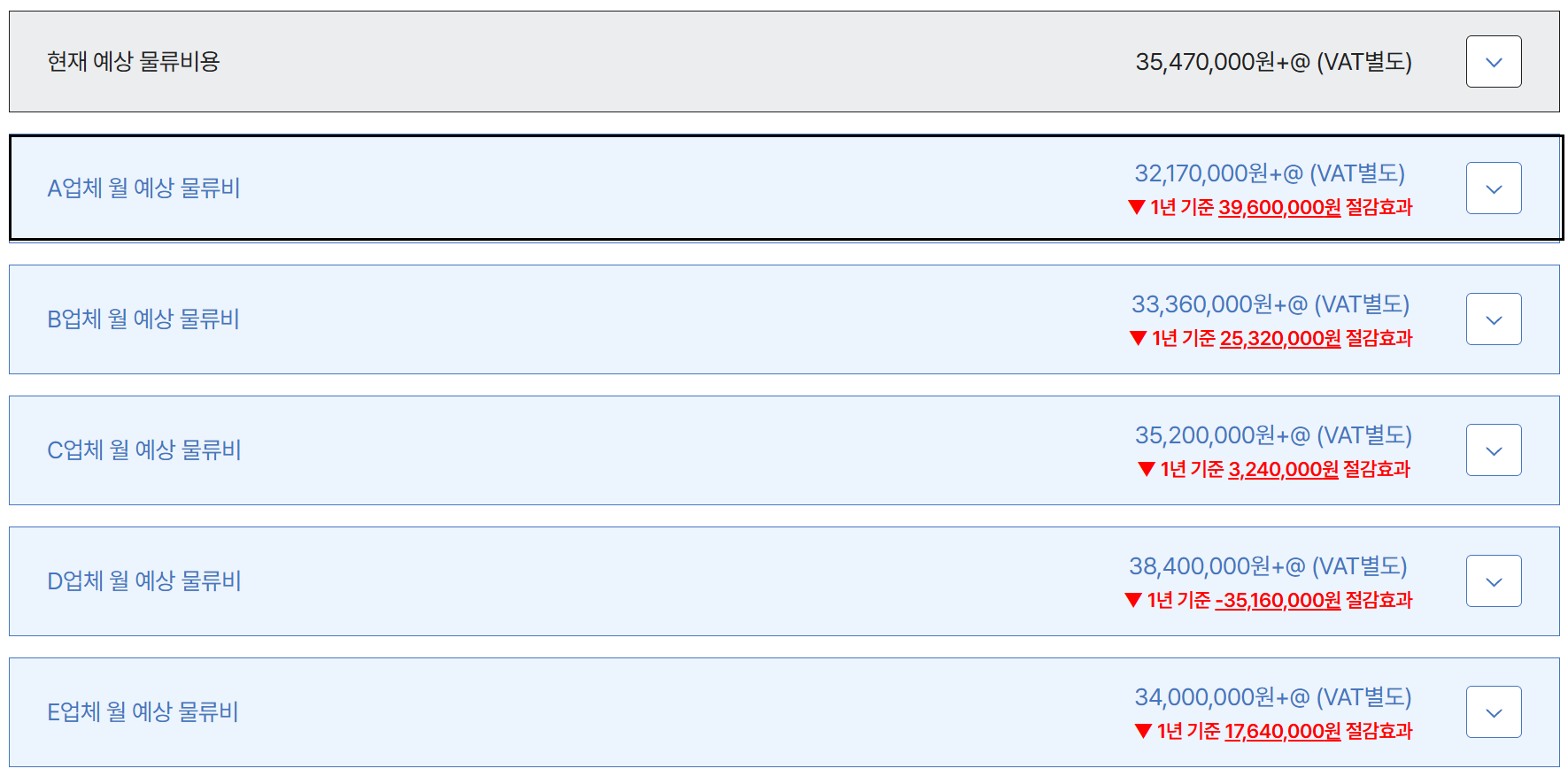
Task: Click 현재 예상 물류비용 header text
Action: [x=133, y=62]
